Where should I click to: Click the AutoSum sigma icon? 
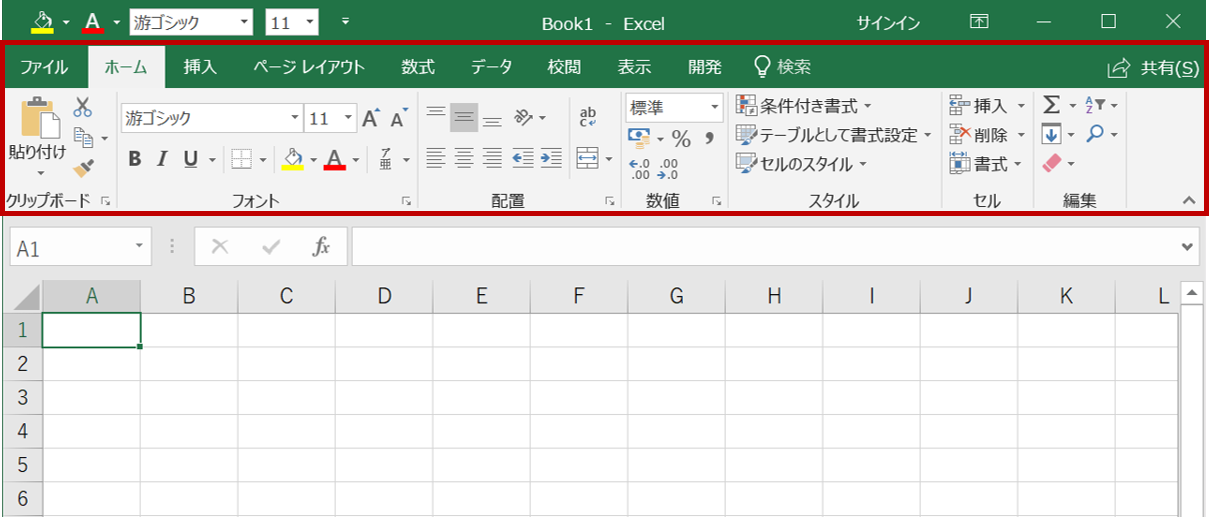coord(1051,105)
